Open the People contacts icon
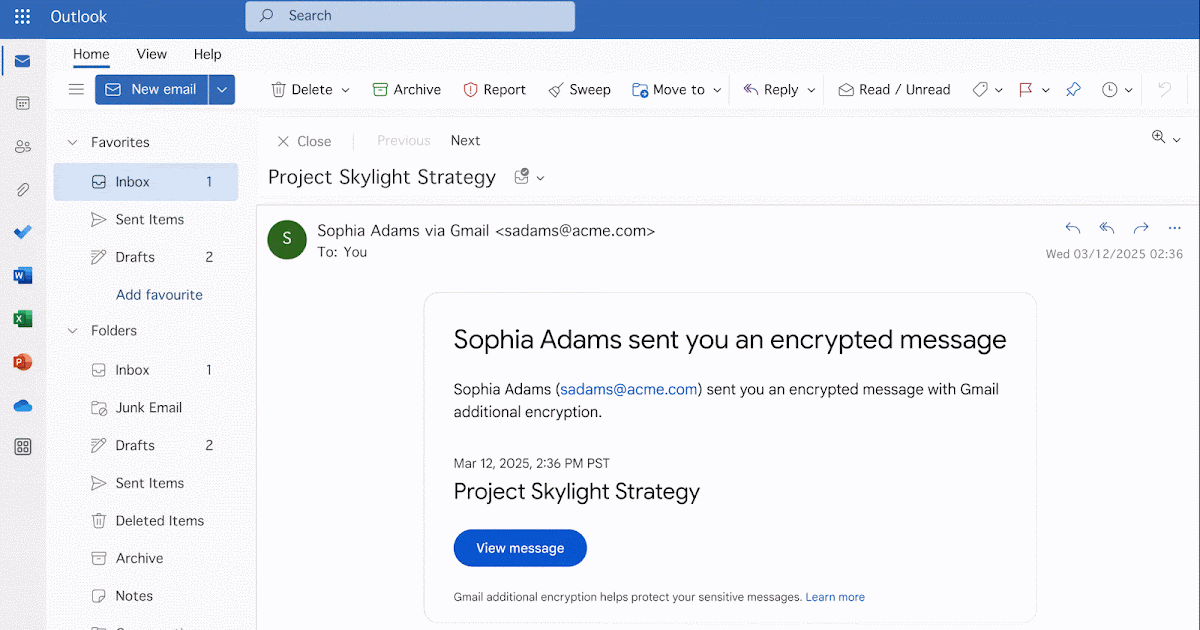 22,146
